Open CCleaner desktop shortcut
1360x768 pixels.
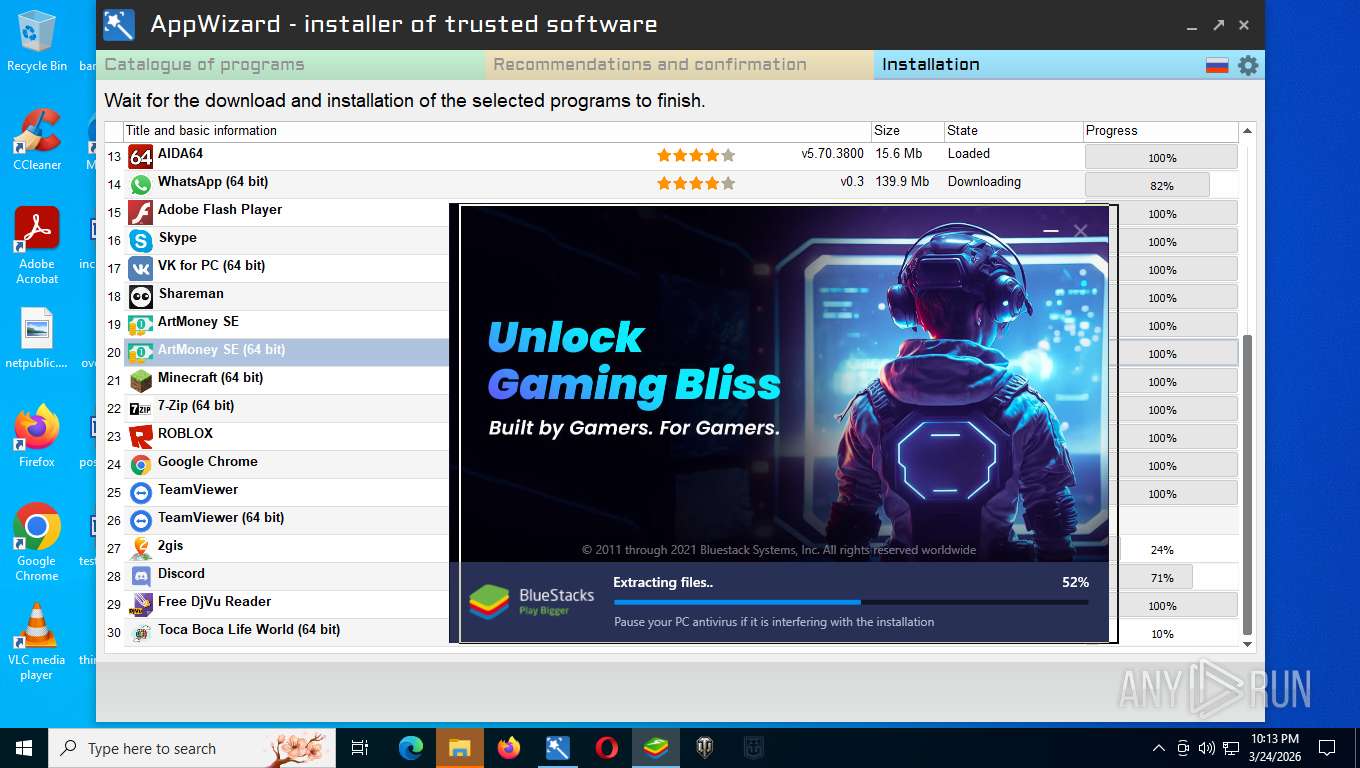click(37, 139)
